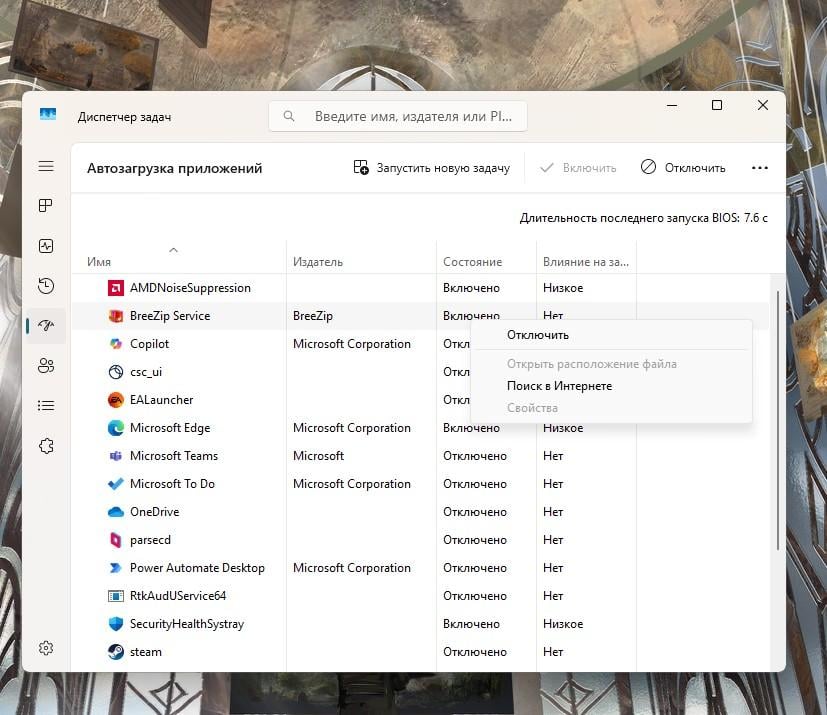Image resolution: width=827 pixels, height=715 pixels.
Task: Click Отключено status in OneDrive row
Action: [475, 512]
